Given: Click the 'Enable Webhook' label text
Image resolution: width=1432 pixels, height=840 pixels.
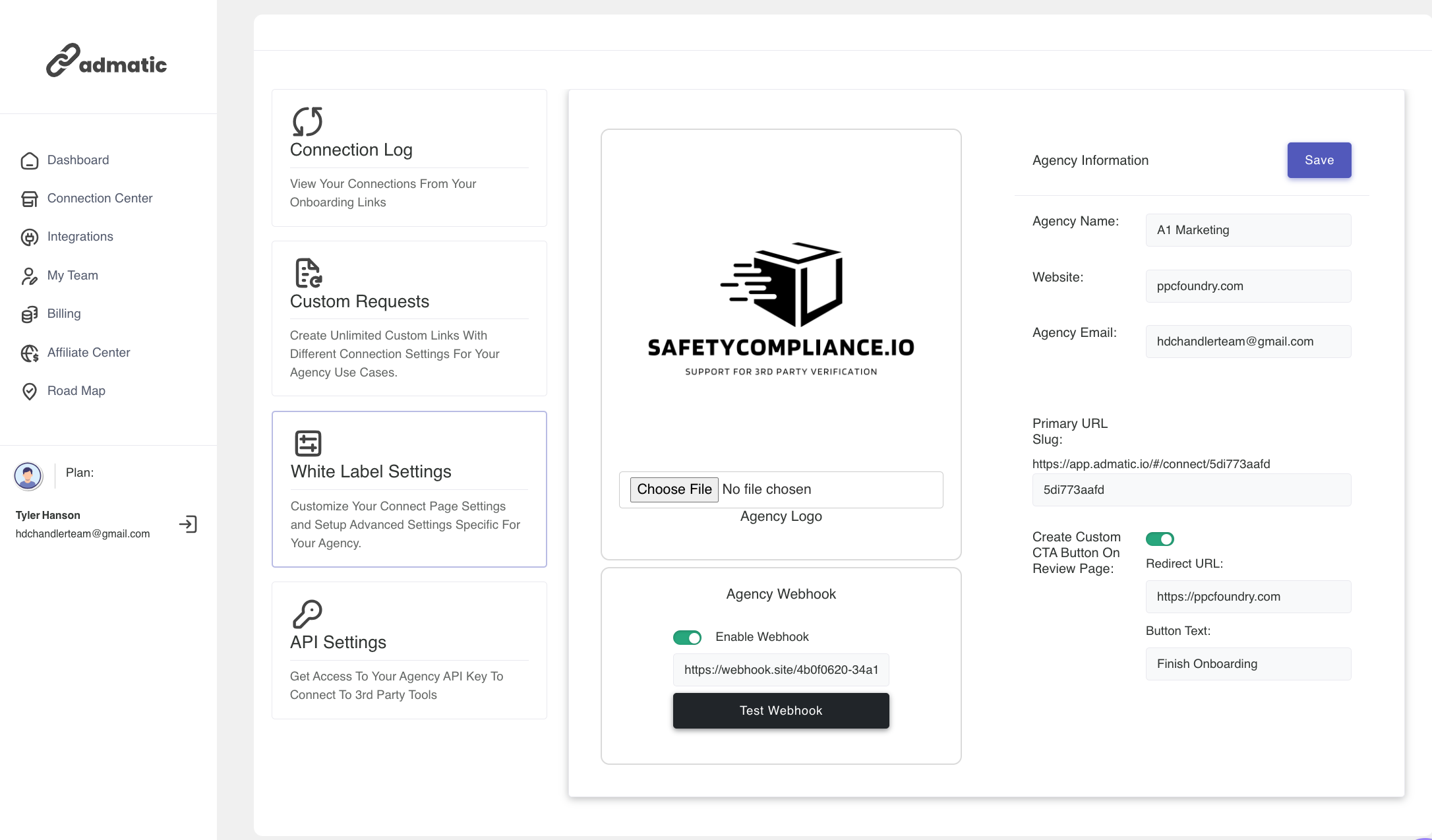Looking at the screenshot, I should click(761, 637).
